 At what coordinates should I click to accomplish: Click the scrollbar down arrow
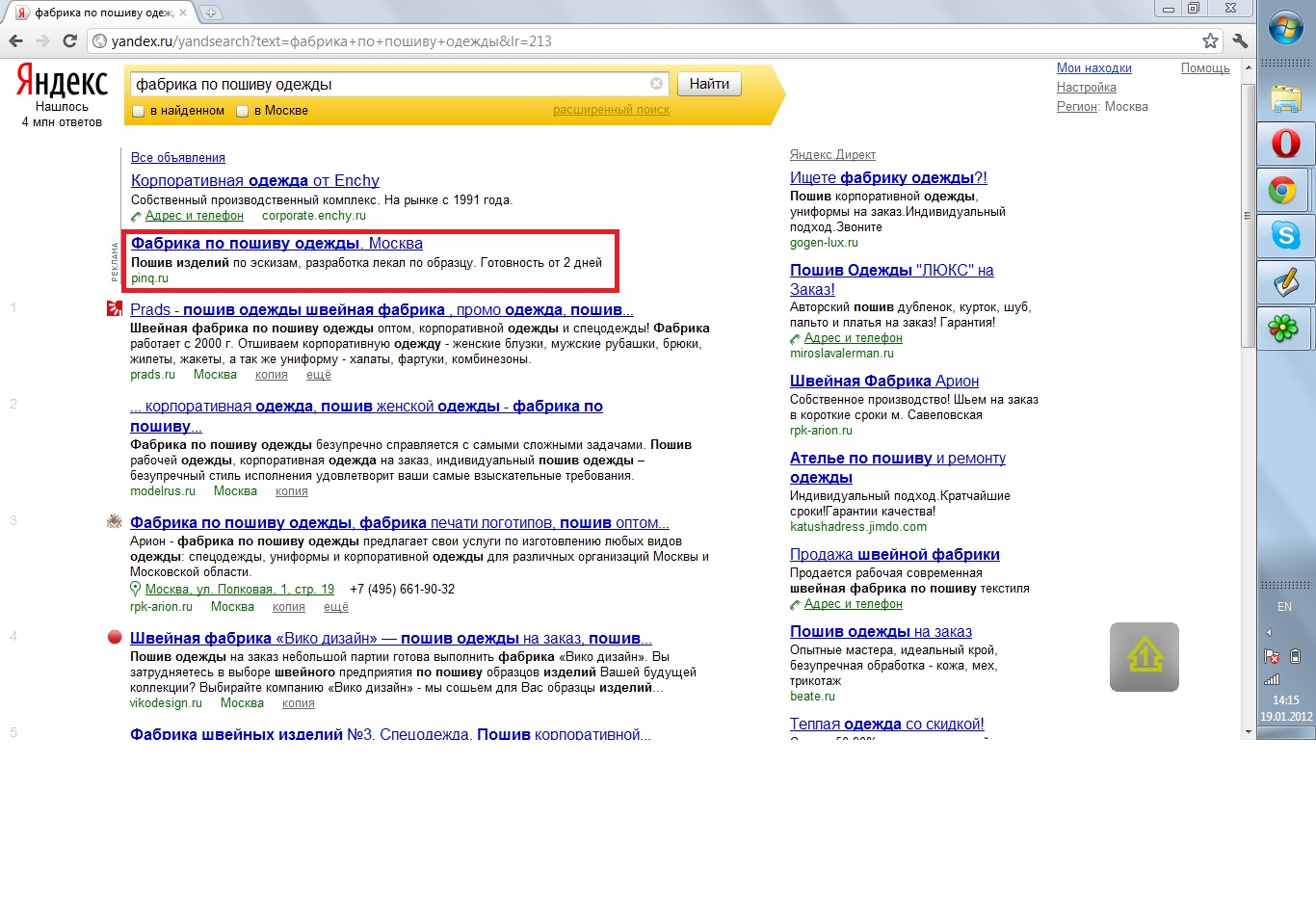(1248, 732)
